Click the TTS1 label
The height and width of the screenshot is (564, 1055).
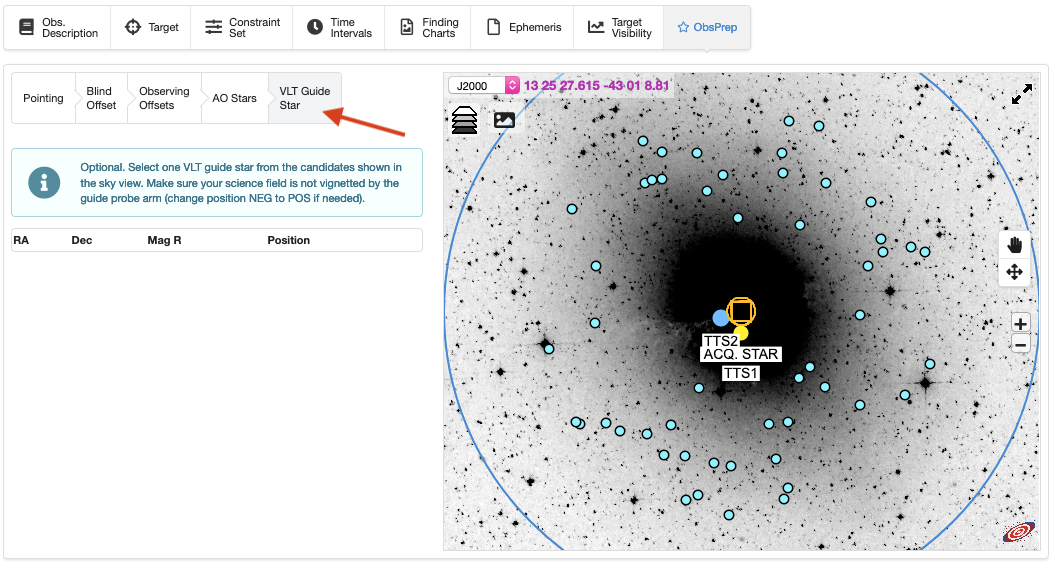(741, 373)
